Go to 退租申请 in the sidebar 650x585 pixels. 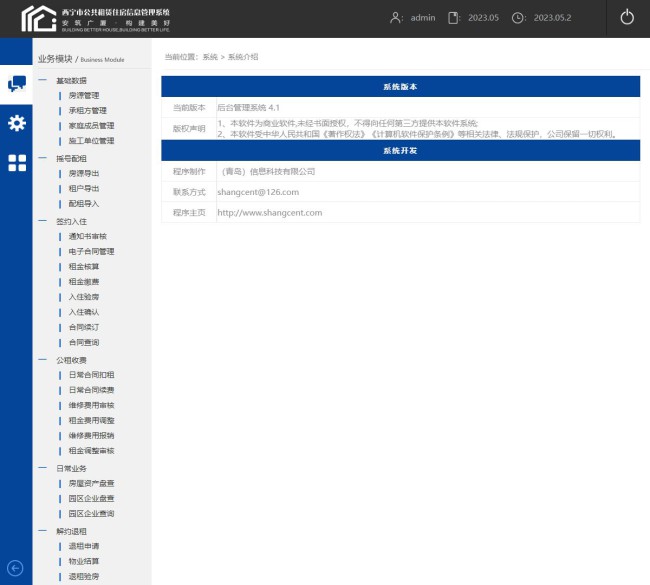click(83, 546)
